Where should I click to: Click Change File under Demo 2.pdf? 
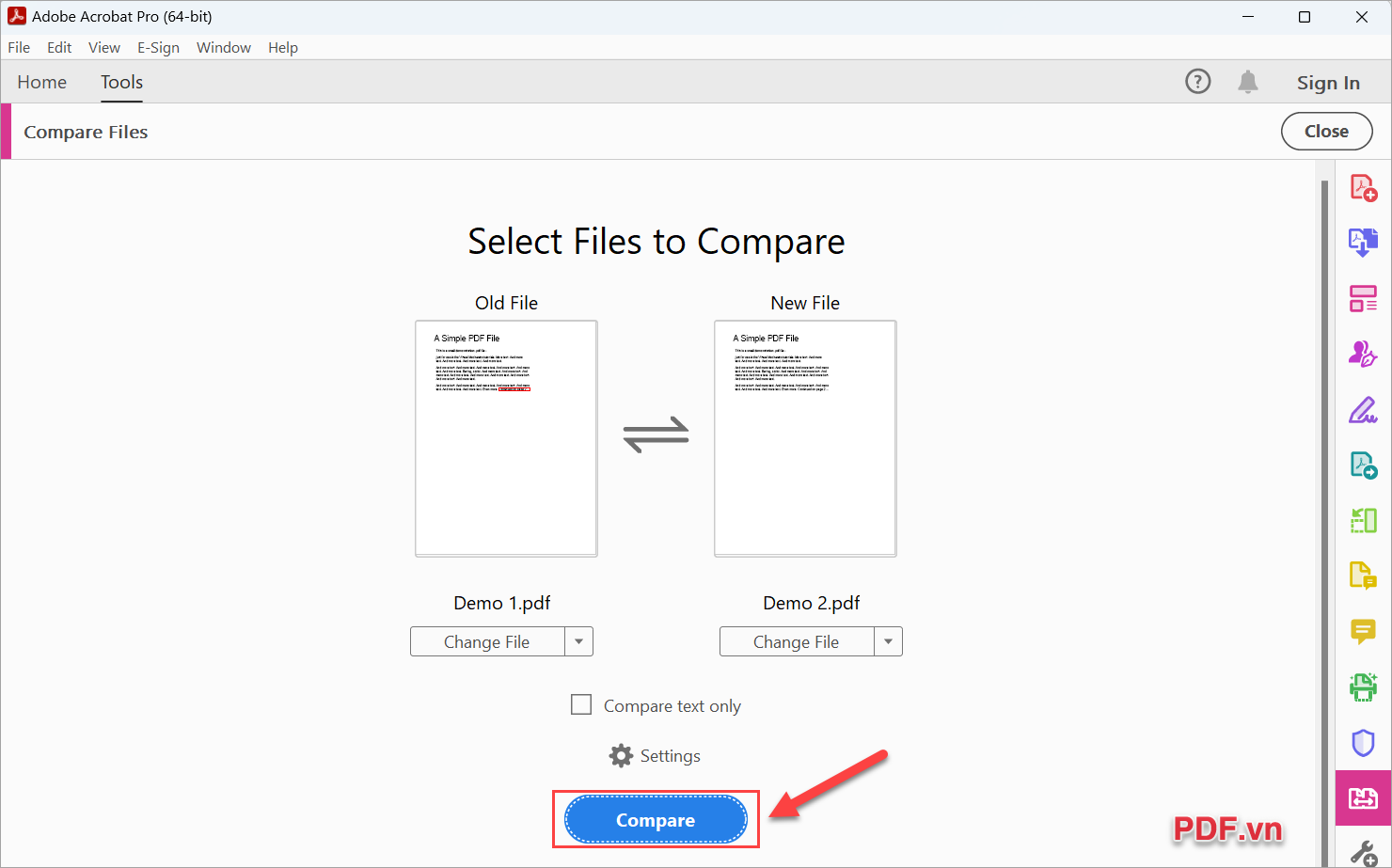(797, 641)
